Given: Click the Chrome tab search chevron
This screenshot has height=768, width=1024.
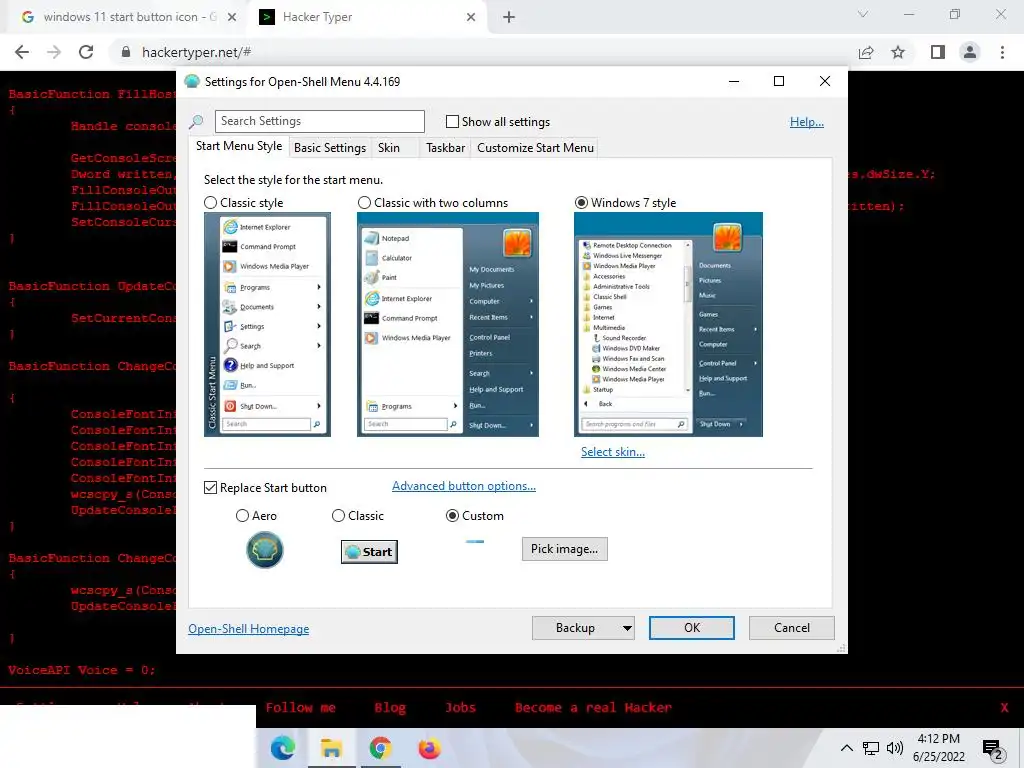Looking at the screenshot, I should coord(863,14).
